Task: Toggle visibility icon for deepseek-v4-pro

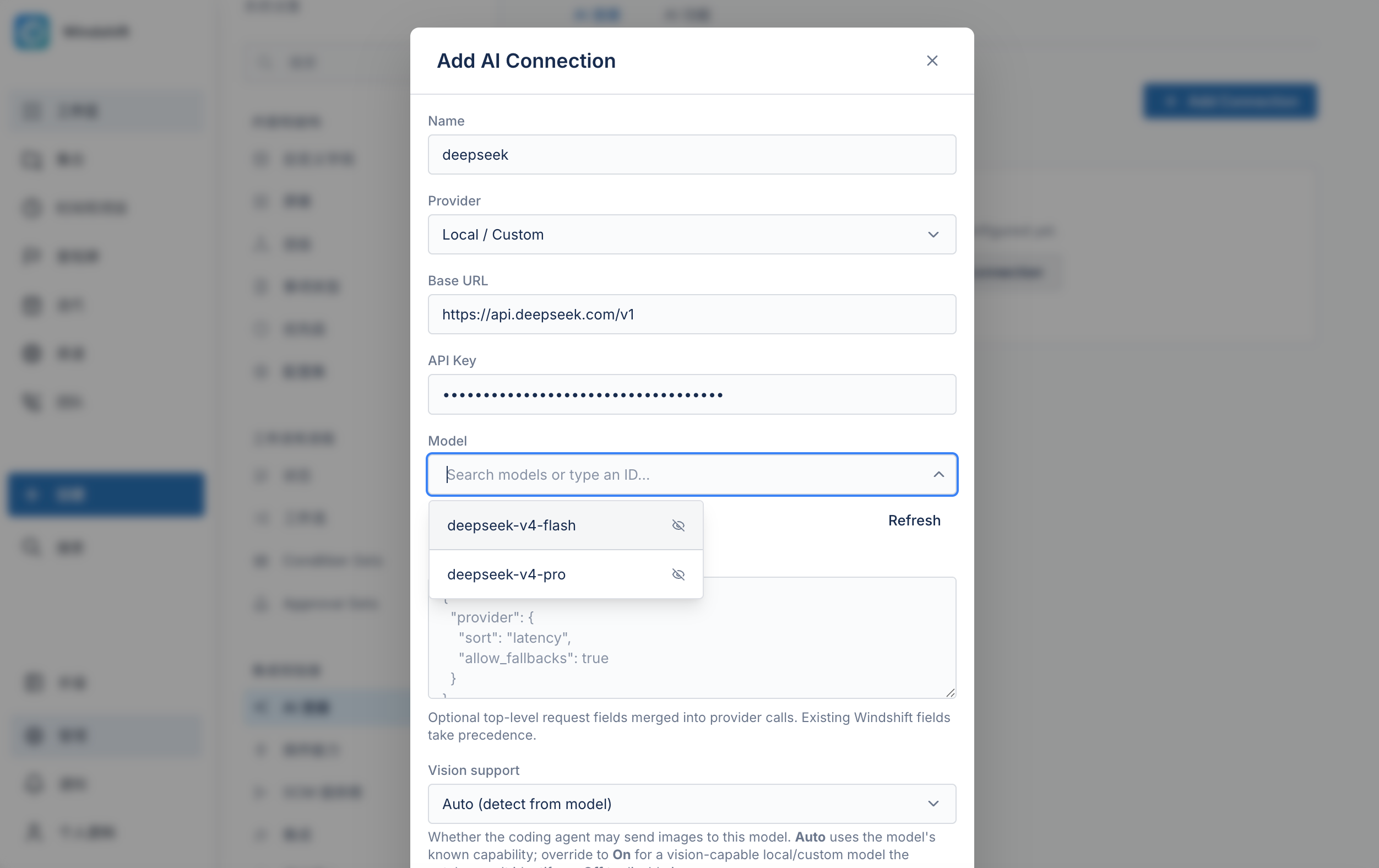Action: 678,574
